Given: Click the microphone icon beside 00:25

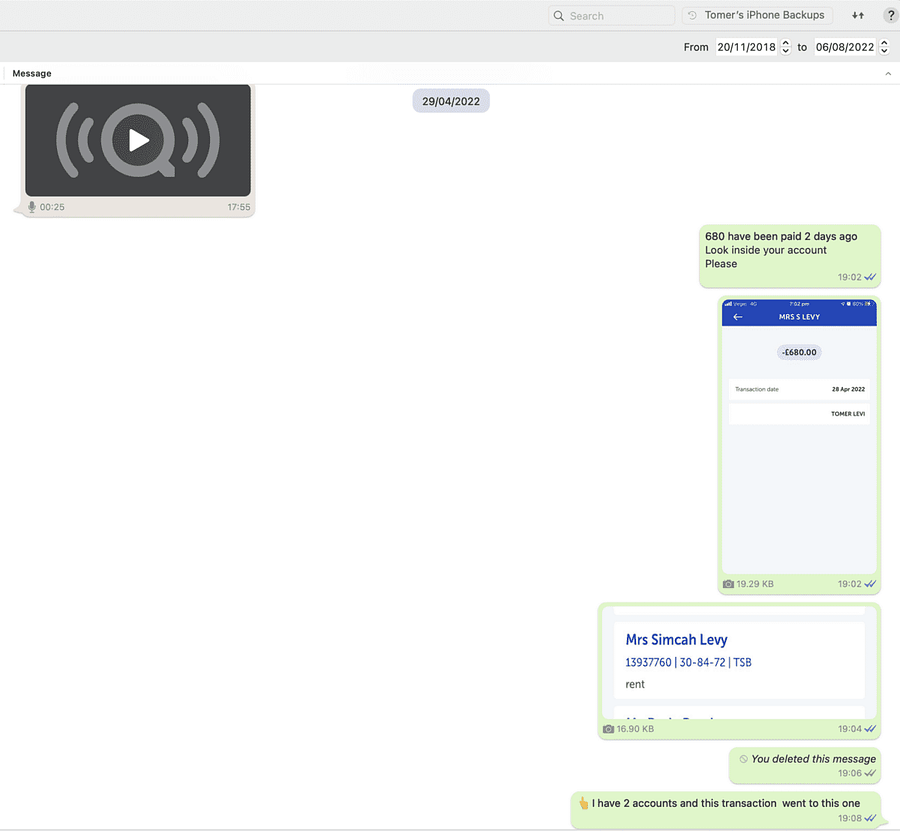Looking at the screenshot, I should coord(32,207).
